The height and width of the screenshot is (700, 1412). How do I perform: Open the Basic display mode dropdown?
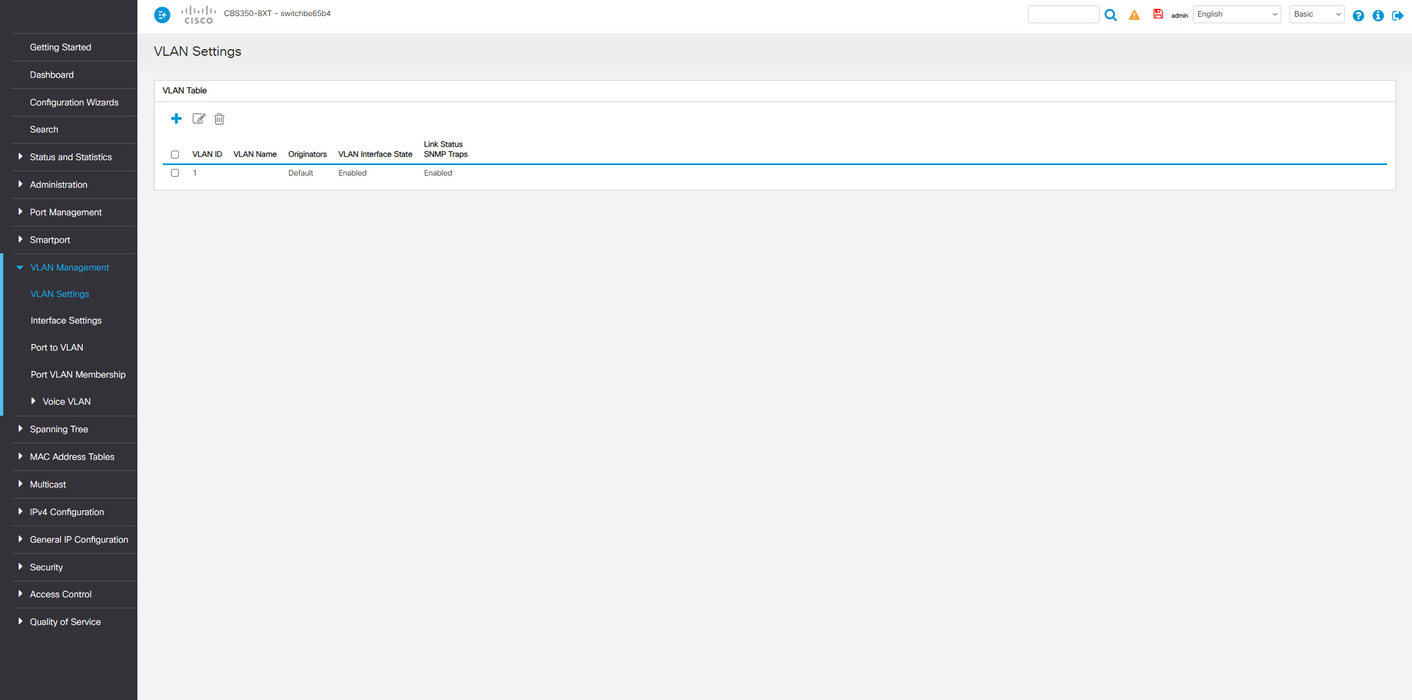[1317, 14]
